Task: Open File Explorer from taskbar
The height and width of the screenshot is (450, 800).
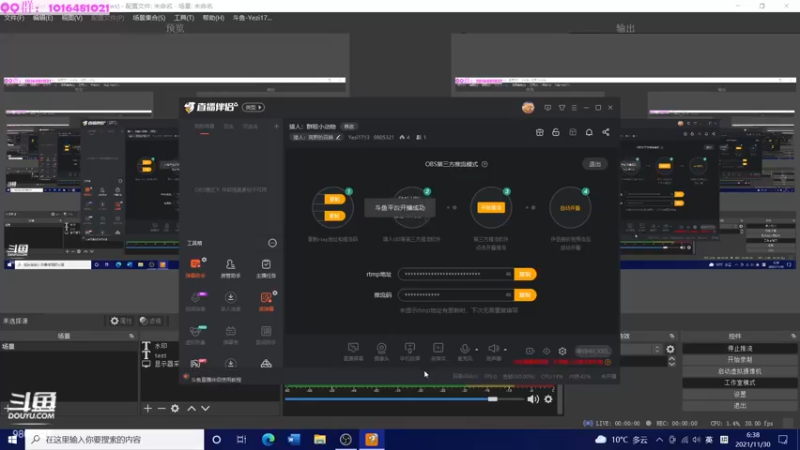Action: coord(320,439)
